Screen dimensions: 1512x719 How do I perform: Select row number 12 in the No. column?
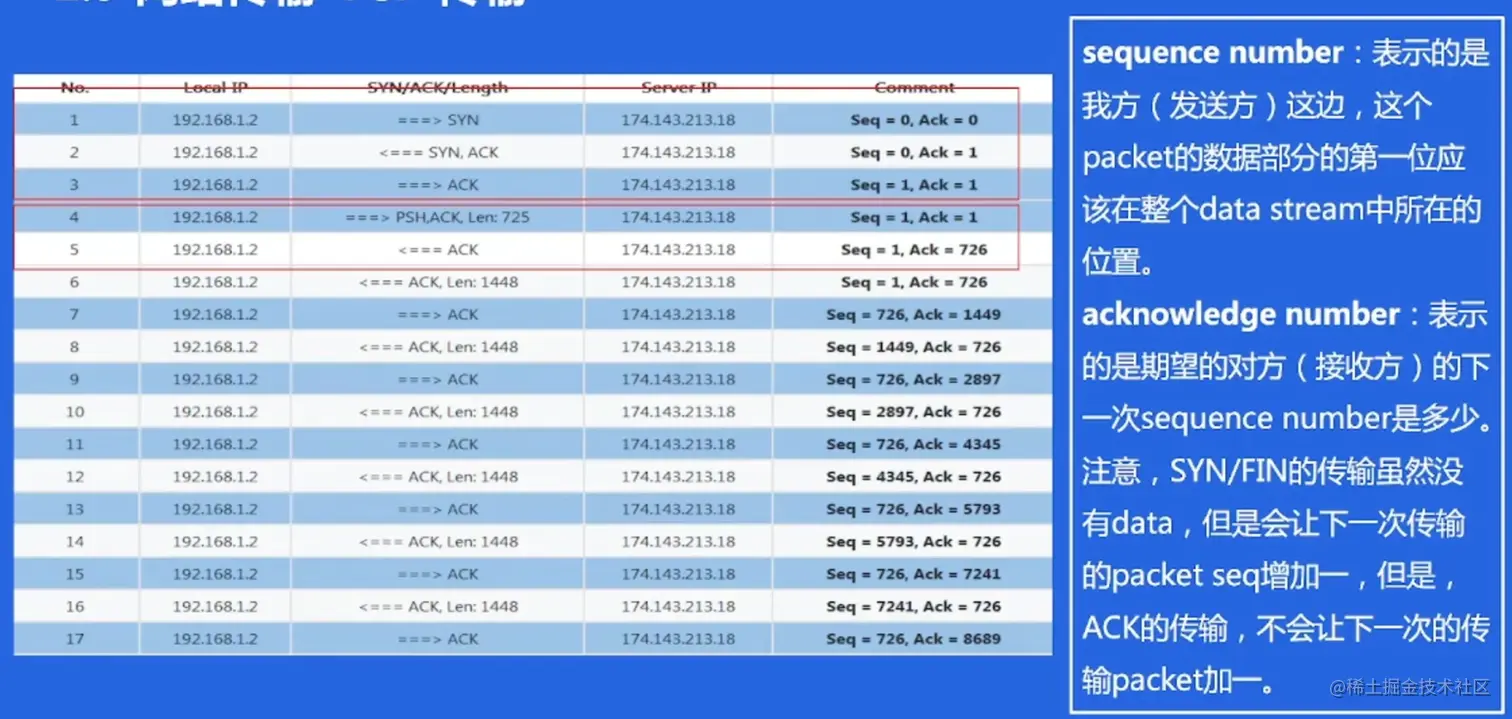75,477
